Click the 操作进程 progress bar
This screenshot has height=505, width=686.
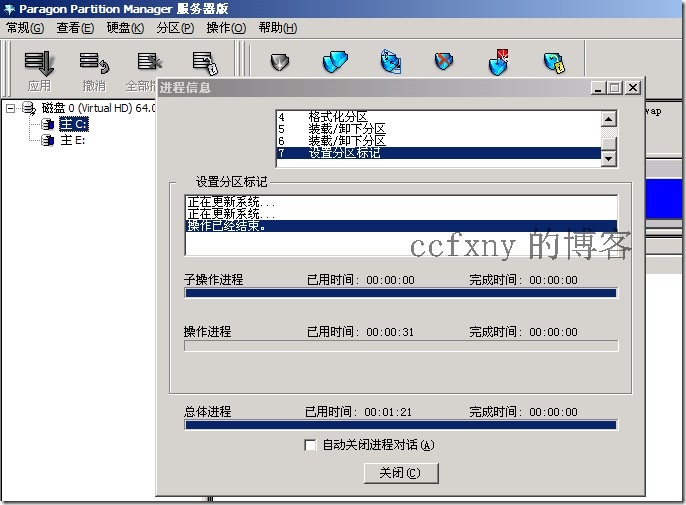pyautogui.click(x=401, y=346)
